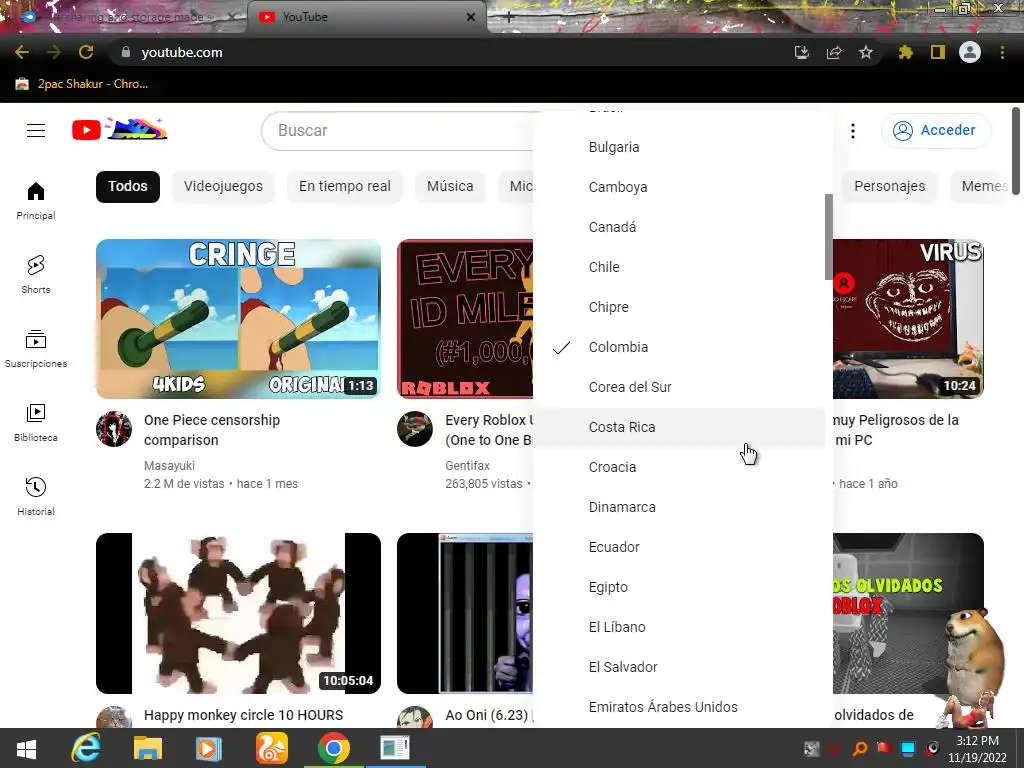Image resolution: width=1024 pixels, height=768 pixels.
Task: Open Shorts from the sidebar
Action: [x=36, y=275]
